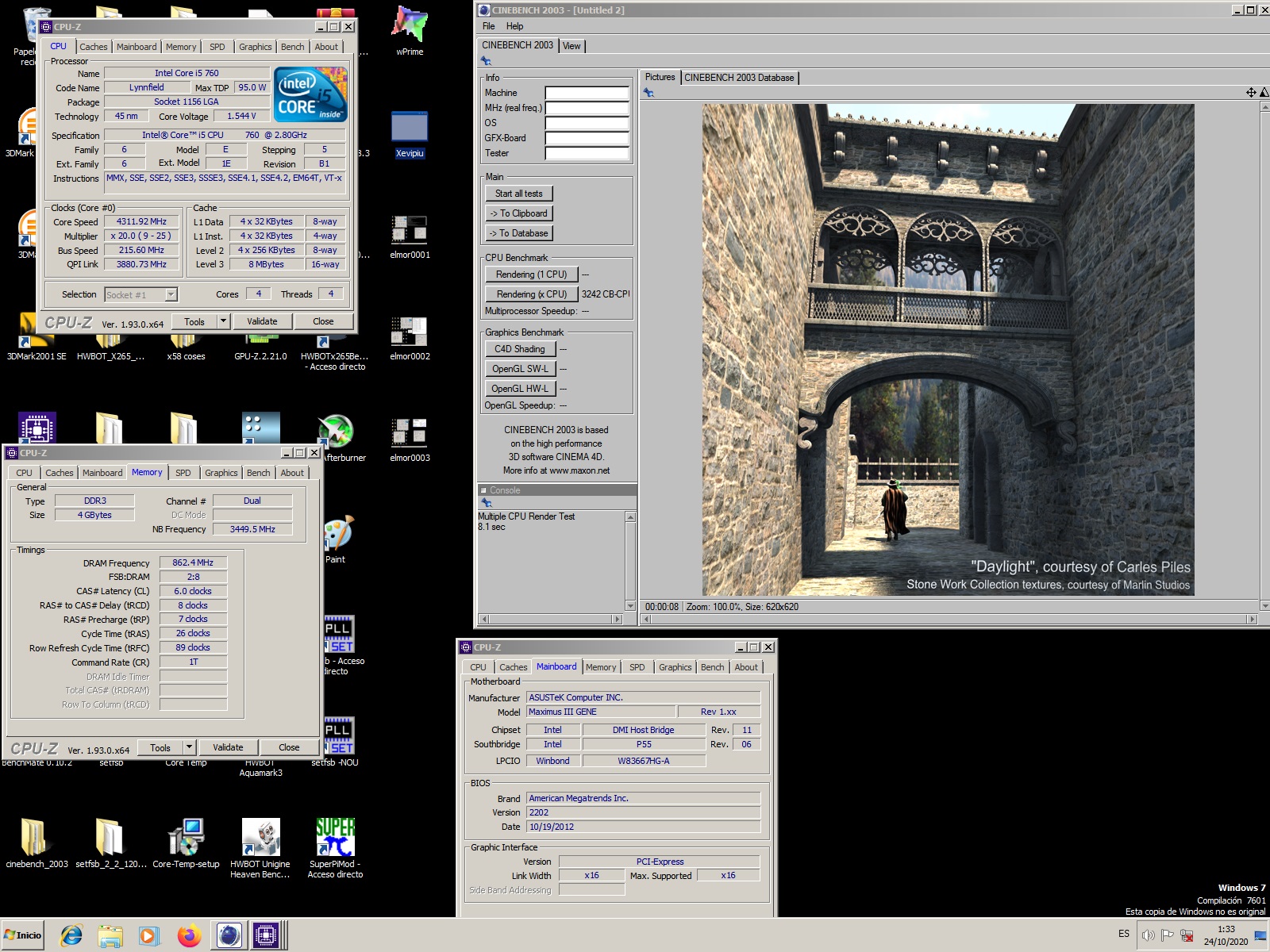The height and width of the screenshot is (952, 1270).
Task: Open the elmor0001 desktop file
Action: tap(410, 236)
